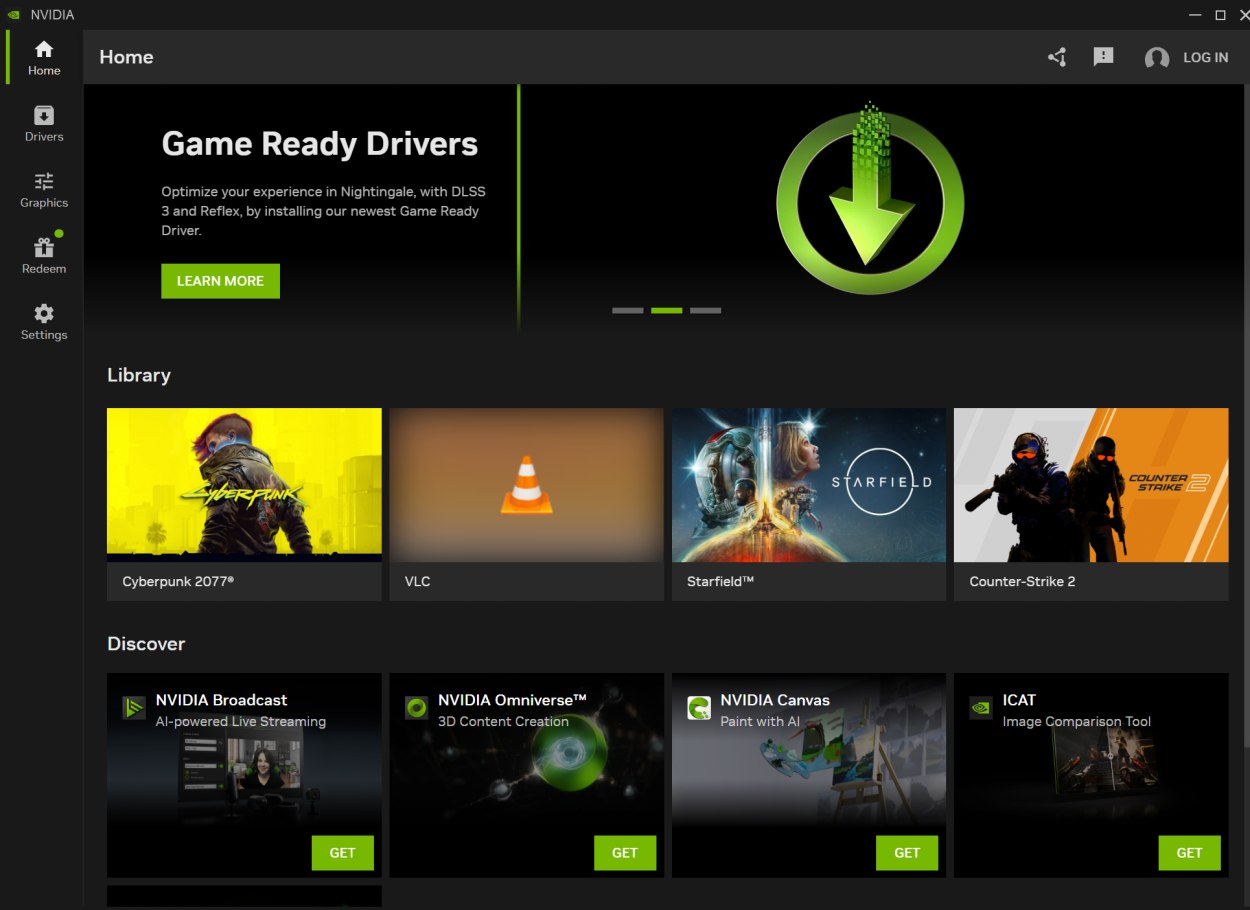Open Starfield from the Library
1250x910 pixels.
coord(808,483)
